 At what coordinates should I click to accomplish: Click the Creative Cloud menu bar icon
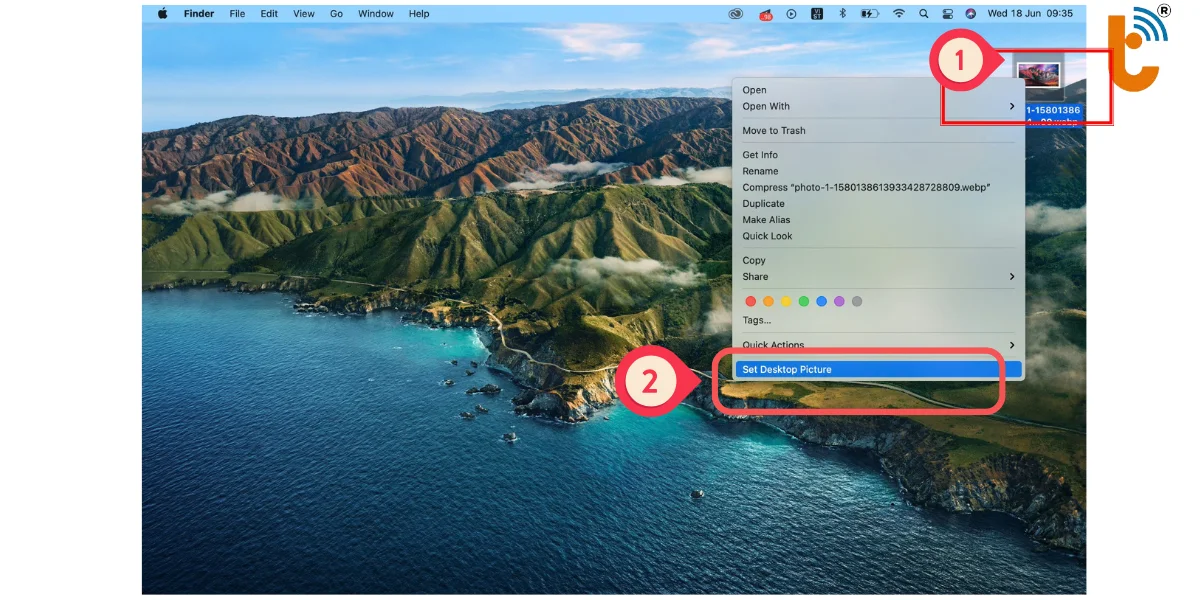click(736, 14)
